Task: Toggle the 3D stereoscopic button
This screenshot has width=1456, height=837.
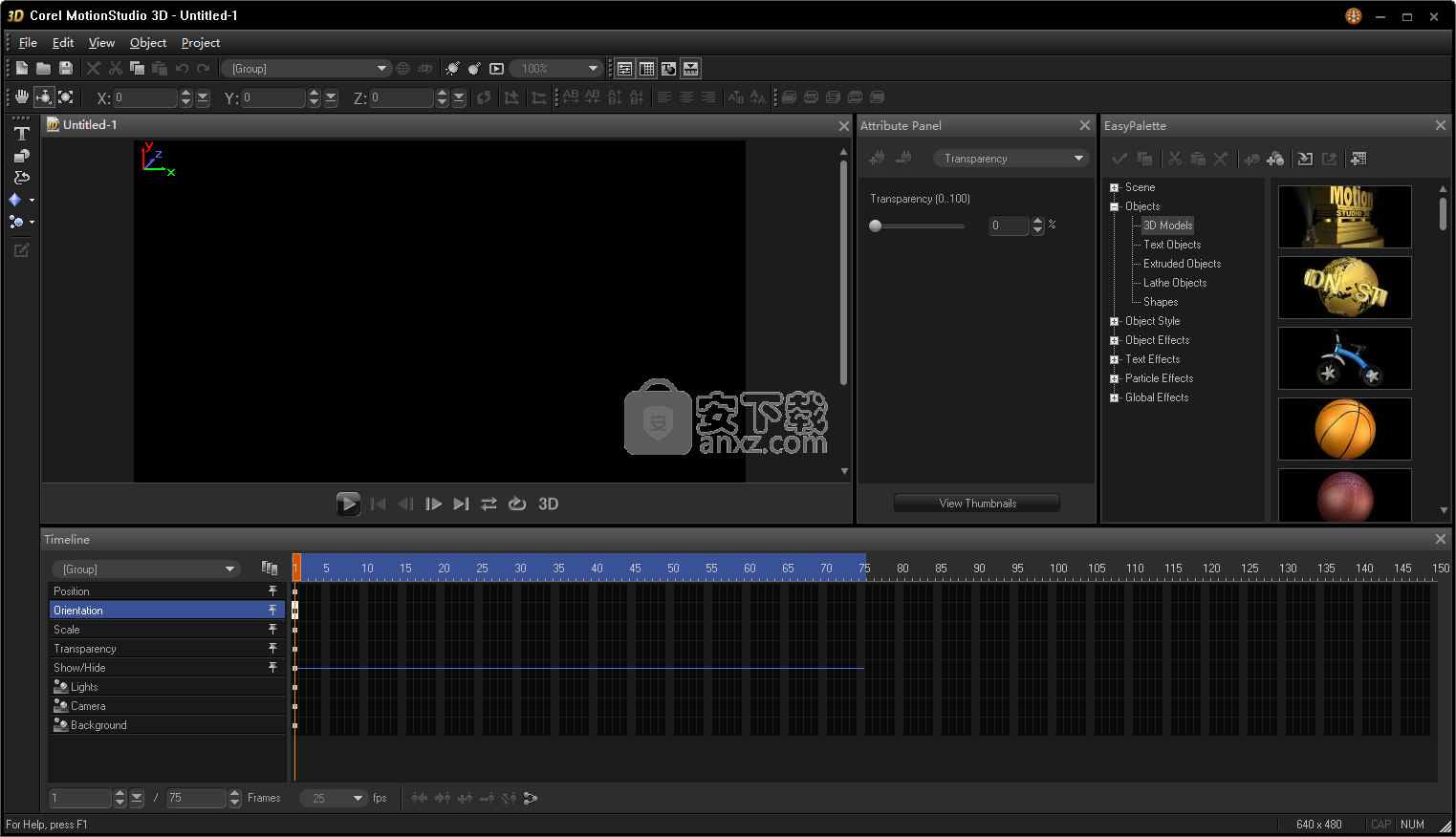Action: (548, 504)
